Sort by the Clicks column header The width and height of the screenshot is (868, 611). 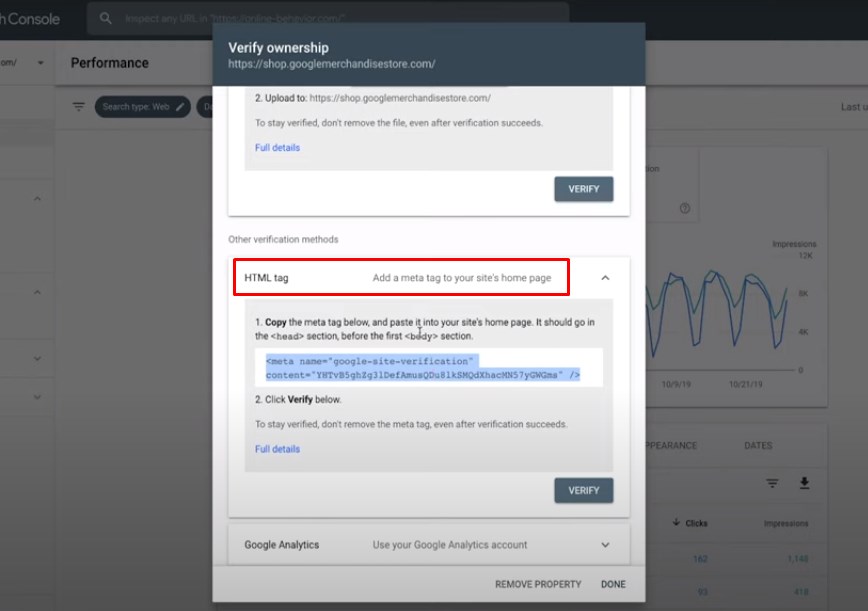coord(690,523)
